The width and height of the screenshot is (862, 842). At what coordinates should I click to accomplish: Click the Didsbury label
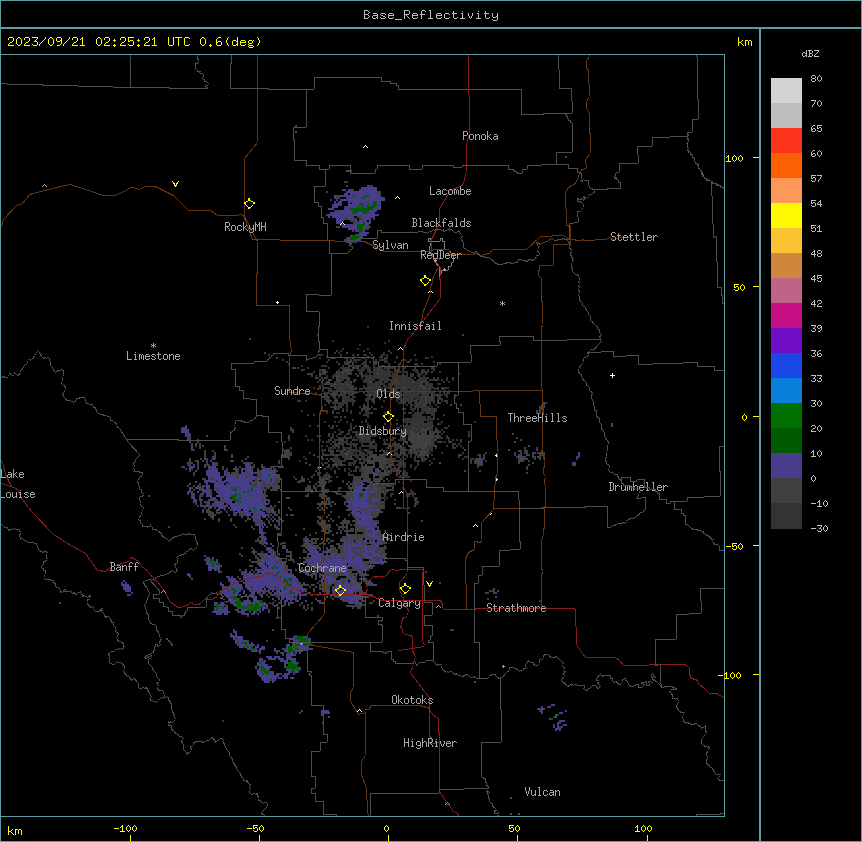tap(383, 431)
